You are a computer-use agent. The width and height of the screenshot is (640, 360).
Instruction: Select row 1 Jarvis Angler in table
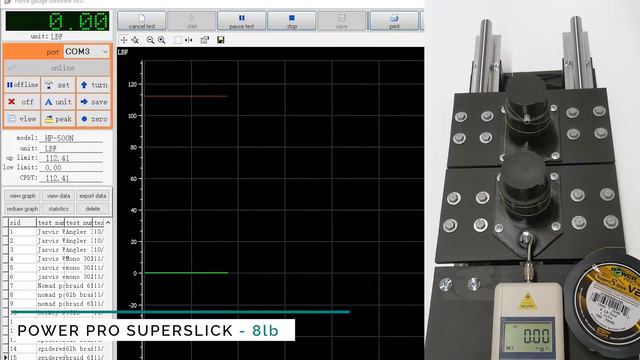tap(56, 231)
